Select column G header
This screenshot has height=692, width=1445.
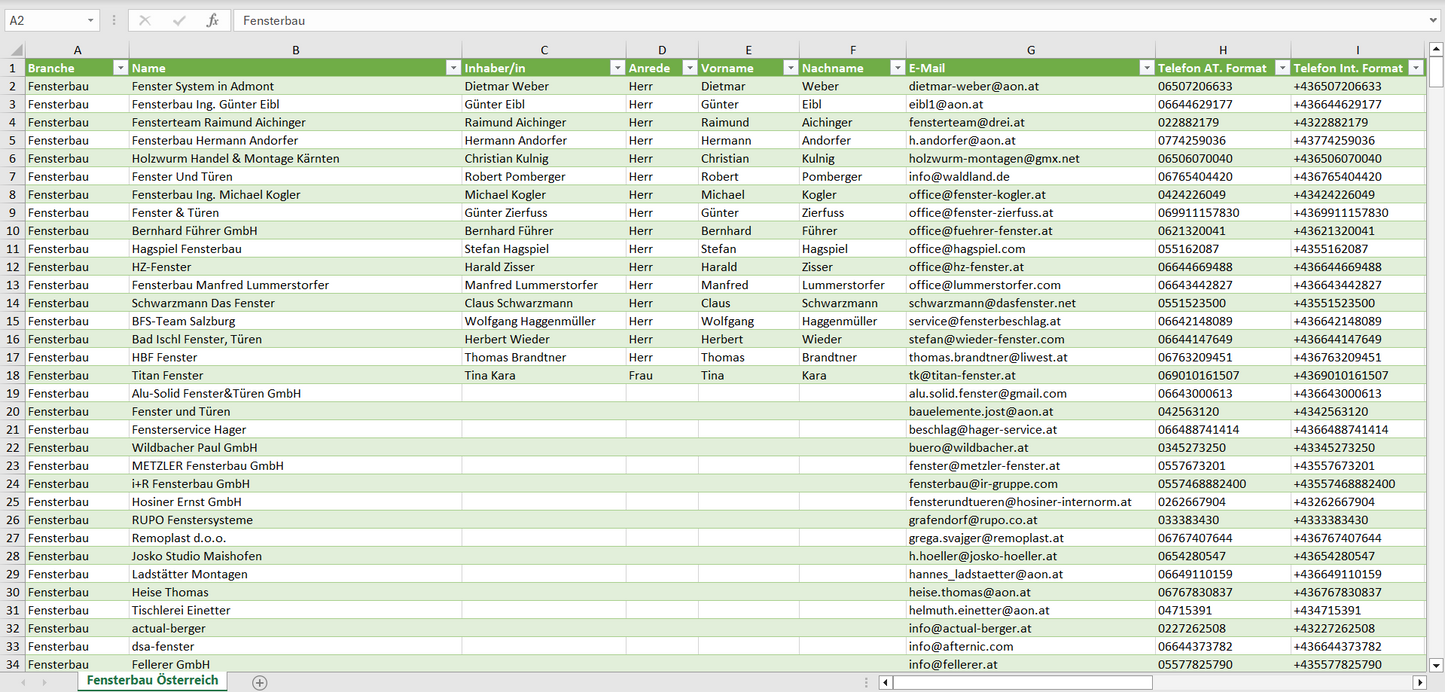coord(1030,50)
